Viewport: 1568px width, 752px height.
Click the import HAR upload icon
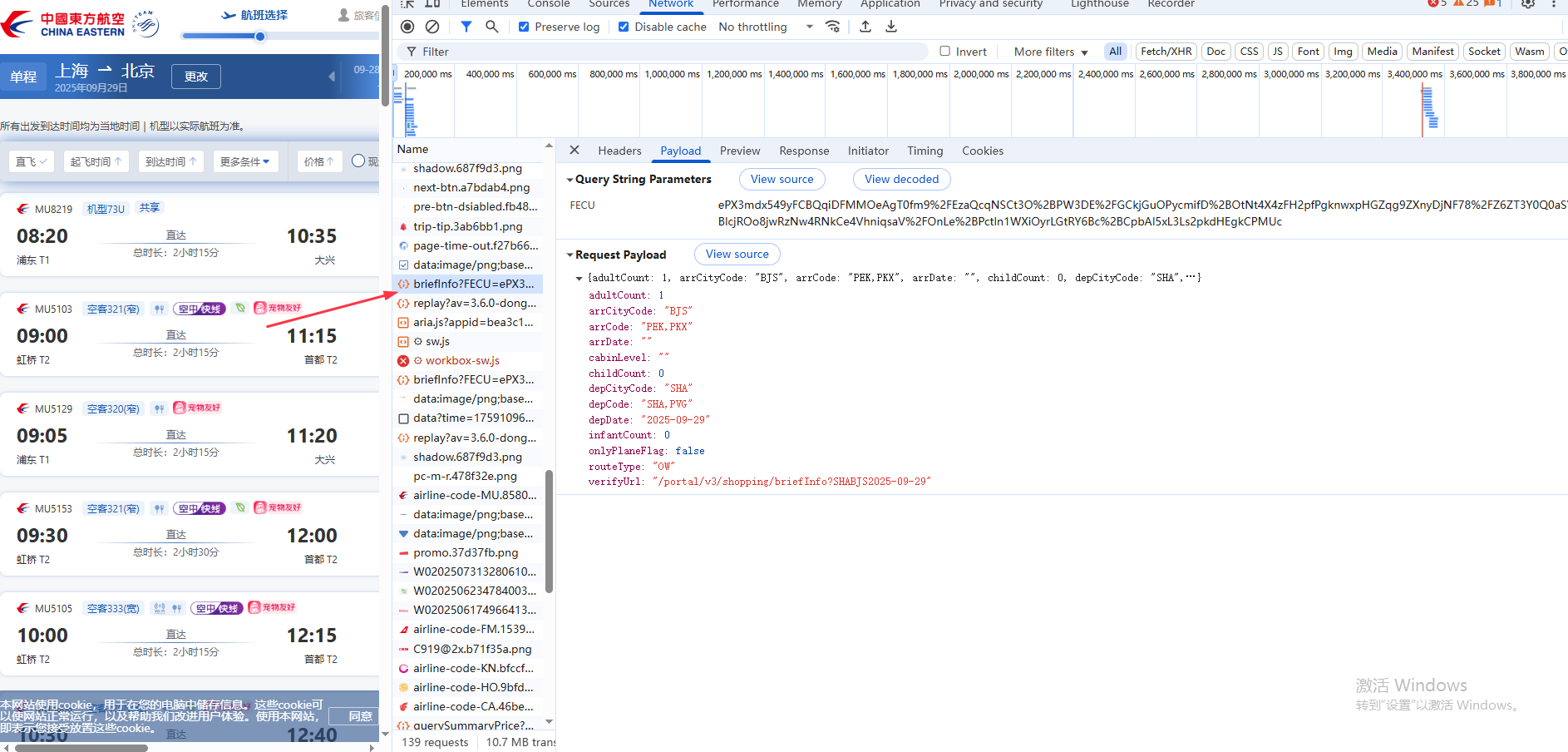coord(865,27)
